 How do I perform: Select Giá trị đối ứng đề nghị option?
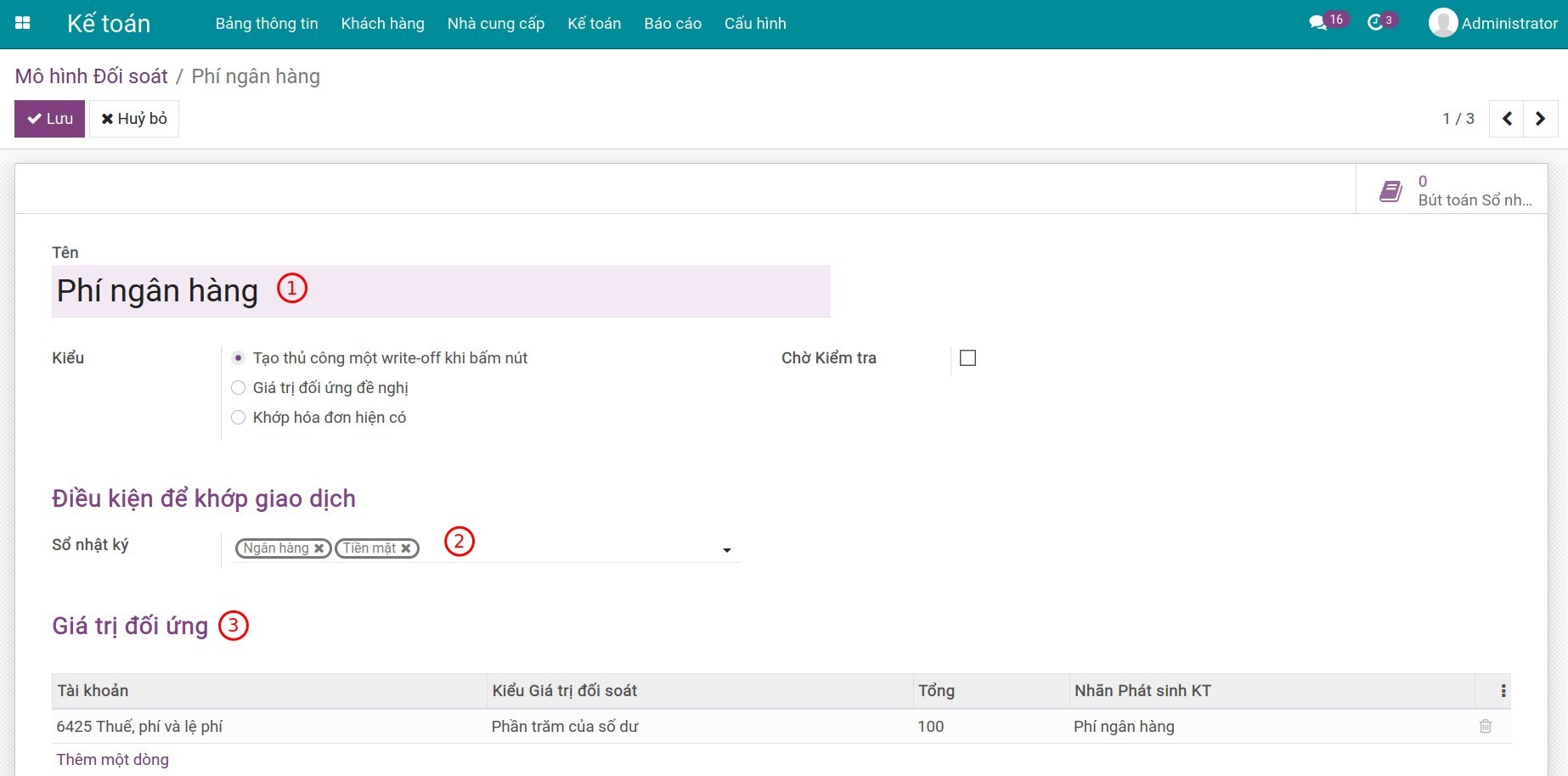(x=239, y=388)
